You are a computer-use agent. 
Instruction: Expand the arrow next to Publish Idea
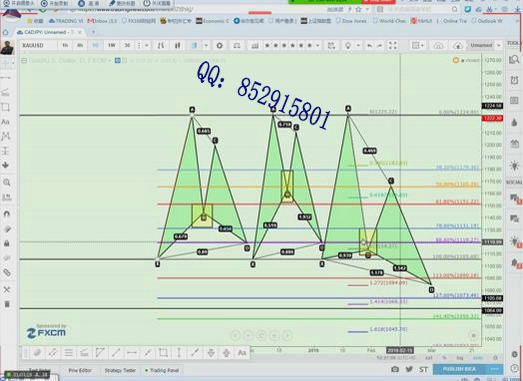[x=494, y=369]
